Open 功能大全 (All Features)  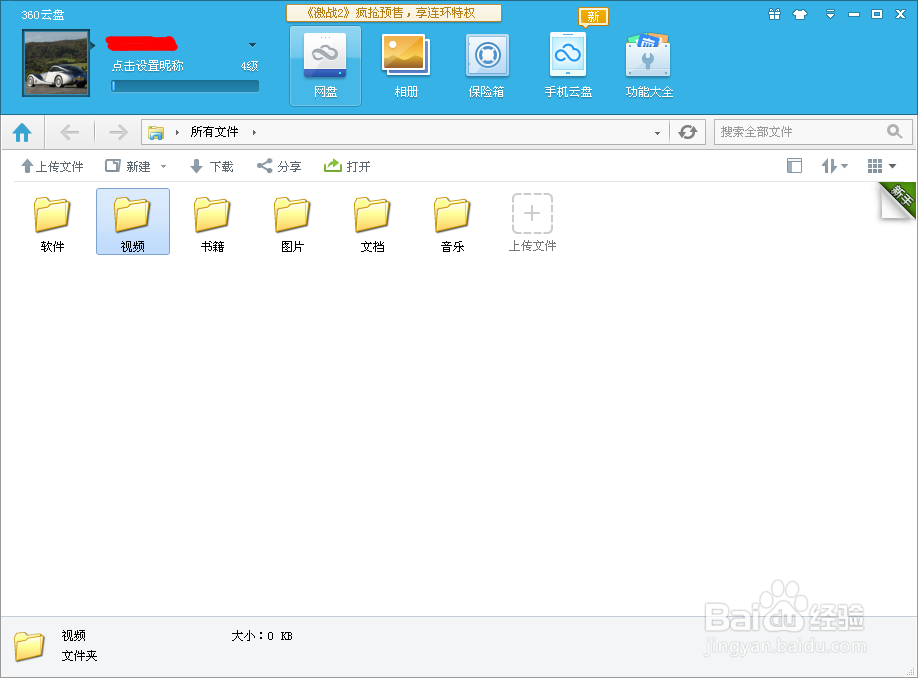[x=648, y=62]
